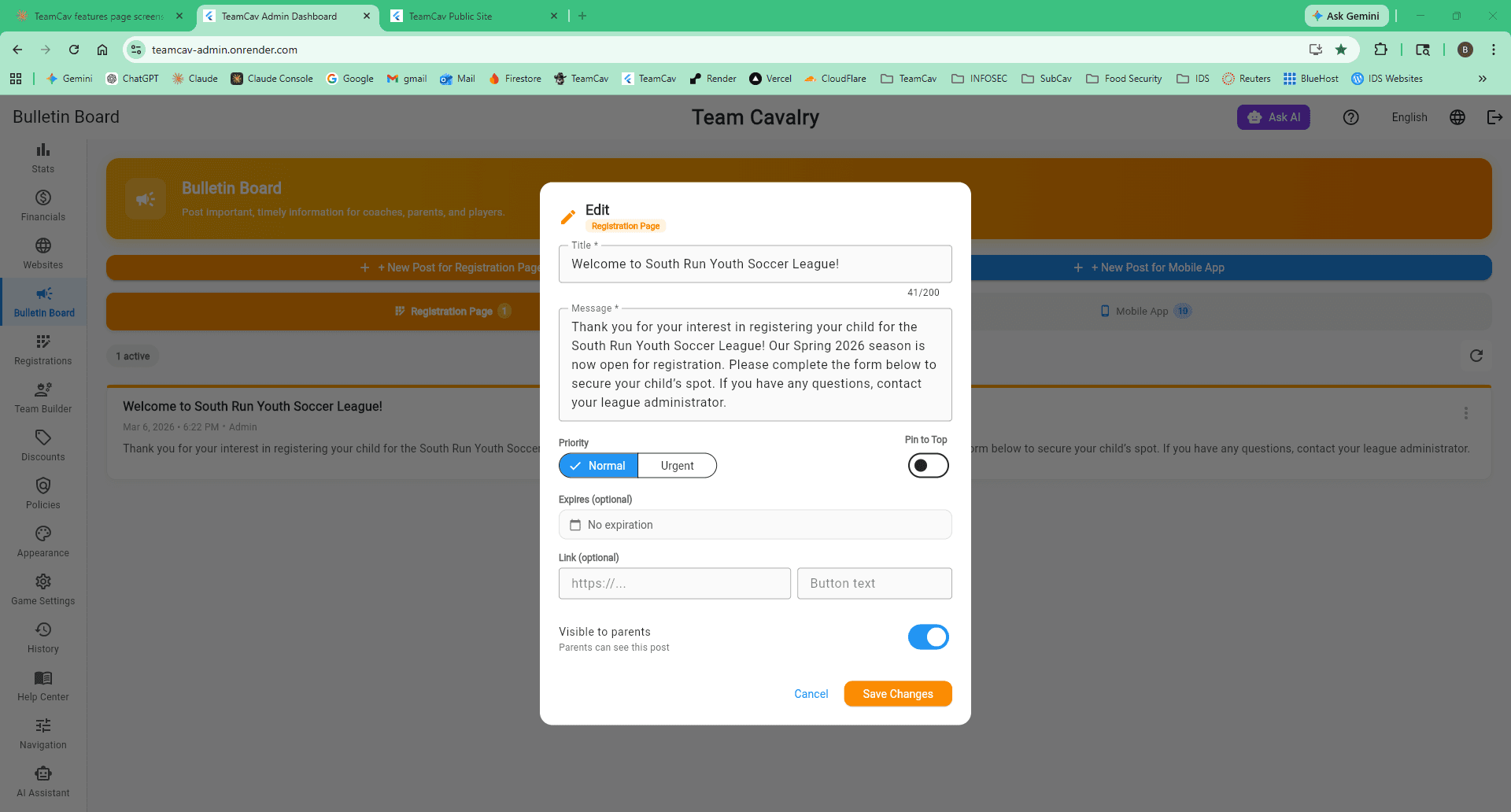The height and width of the screenshot is (812, 1511).
Task: Click New Post for Registration Page
Action: (452, 268)
